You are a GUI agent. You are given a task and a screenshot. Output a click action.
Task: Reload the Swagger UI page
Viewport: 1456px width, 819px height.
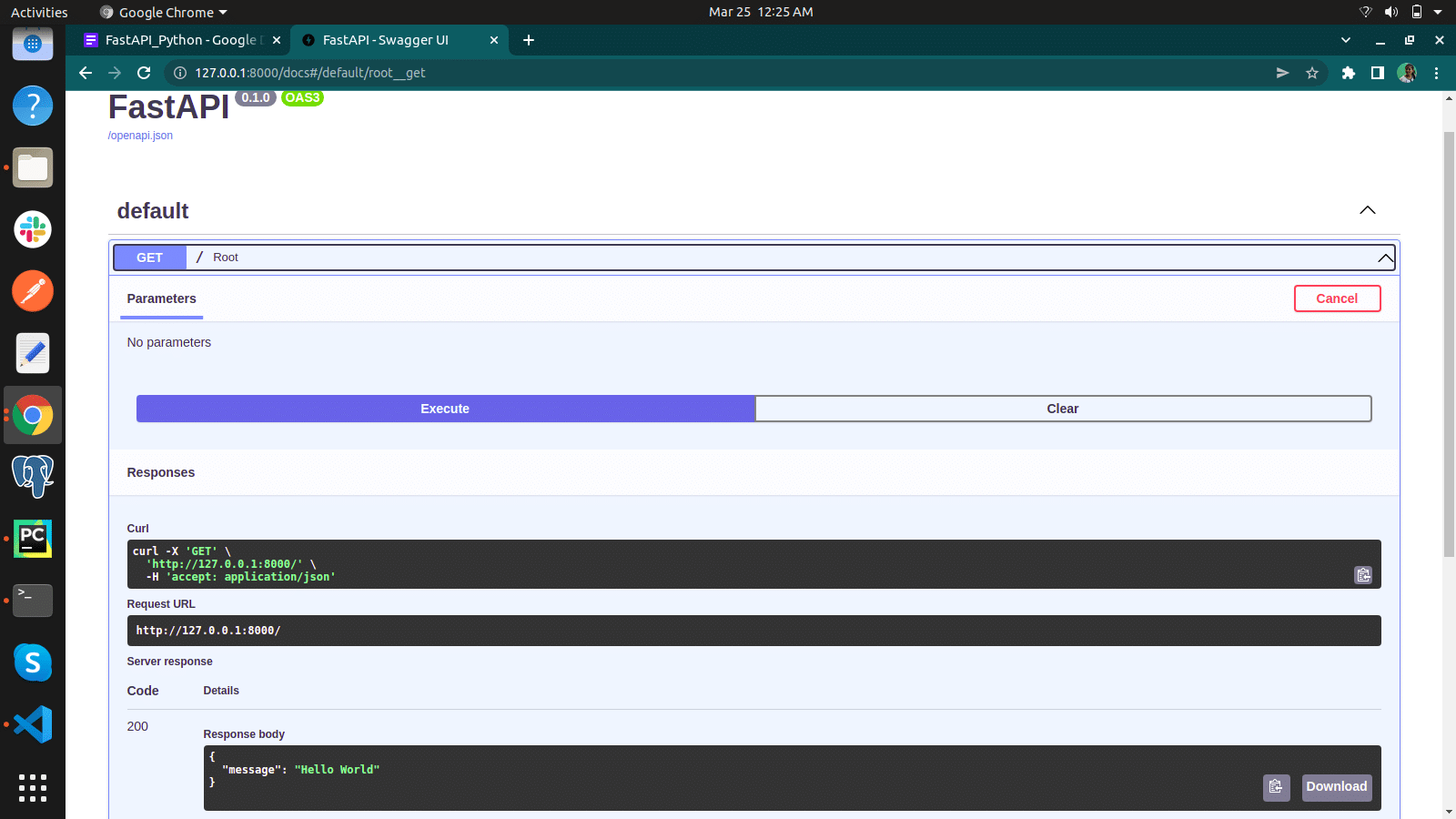pos(144,73)
